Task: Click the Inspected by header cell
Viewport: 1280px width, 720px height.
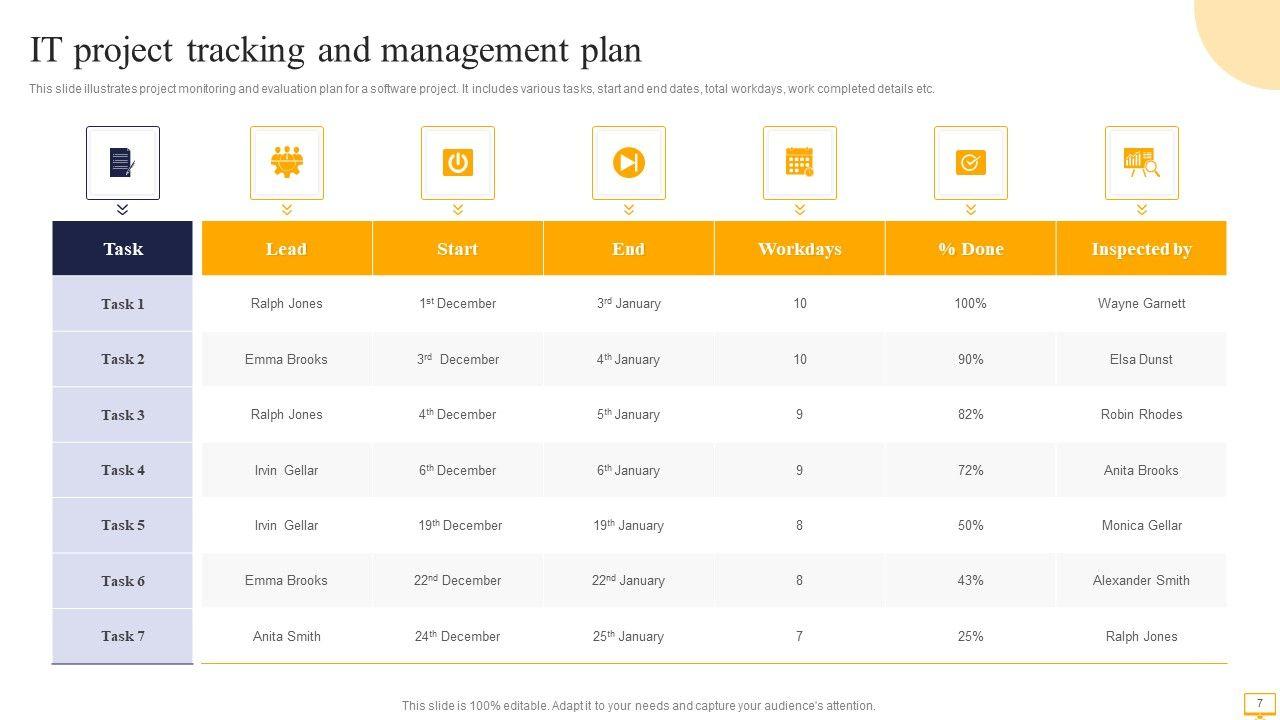Action: click(x=1142, y=249)
